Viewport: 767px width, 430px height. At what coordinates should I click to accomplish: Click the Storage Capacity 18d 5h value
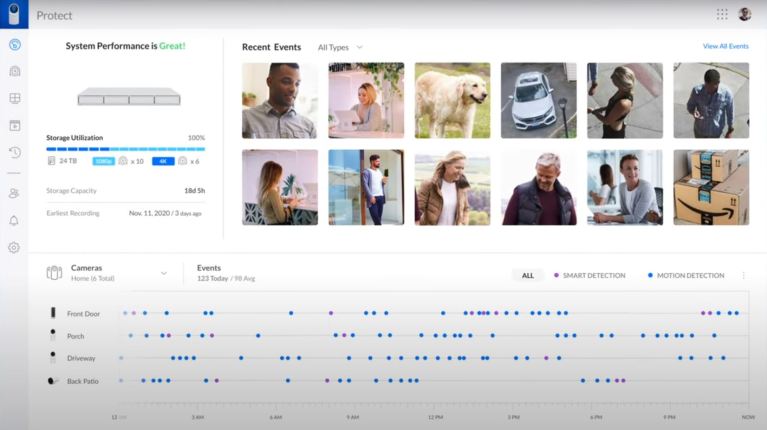click(195, 191)
